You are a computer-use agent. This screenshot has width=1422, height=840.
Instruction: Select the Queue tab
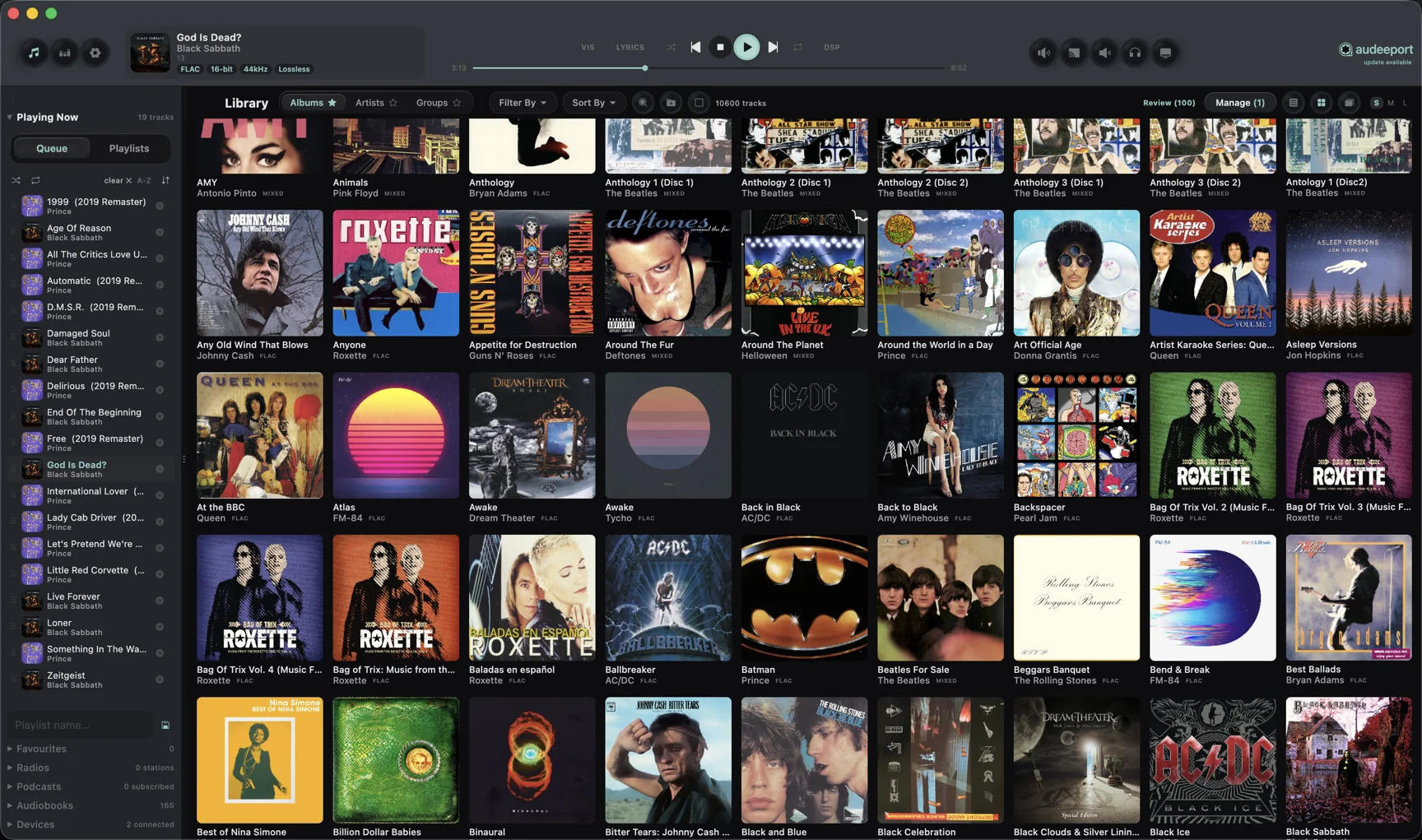(x=52, y=149)
